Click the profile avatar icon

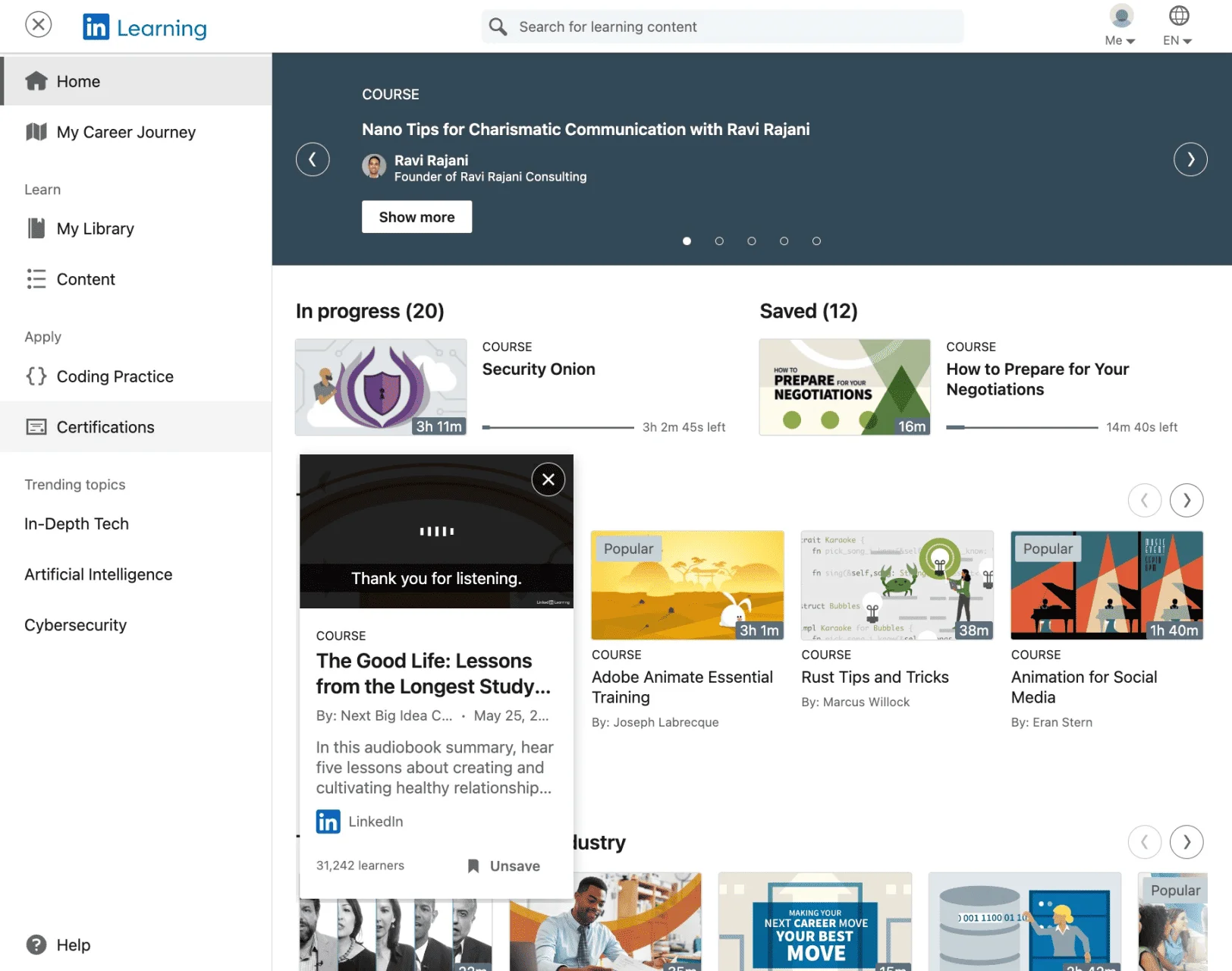[1121, 15]
